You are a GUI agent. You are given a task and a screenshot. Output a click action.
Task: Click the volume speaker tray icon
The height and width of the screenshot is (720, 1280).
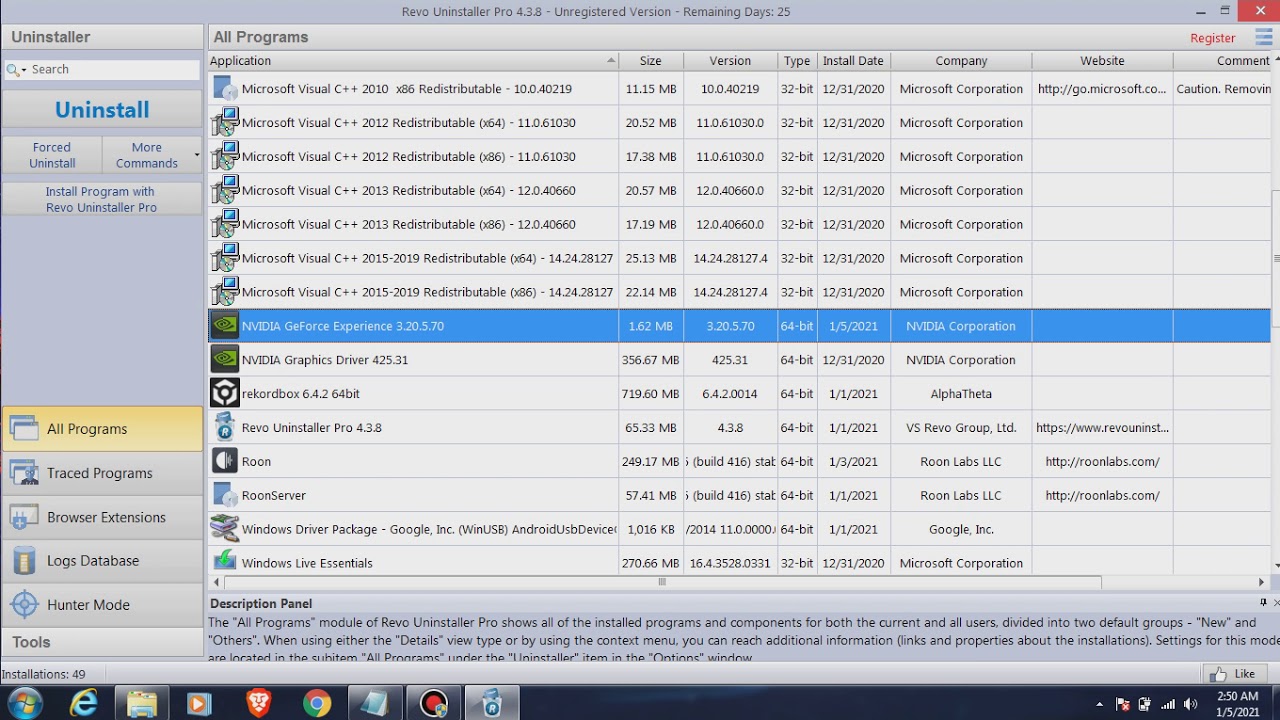[1190, 704]
